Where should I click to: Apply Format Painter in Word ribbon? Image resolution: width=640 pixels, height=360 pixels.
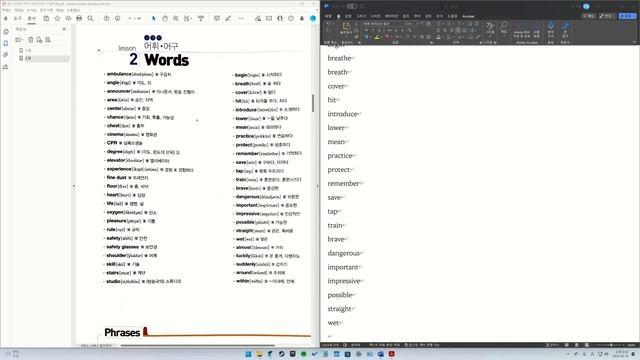(x=356, y=37)
